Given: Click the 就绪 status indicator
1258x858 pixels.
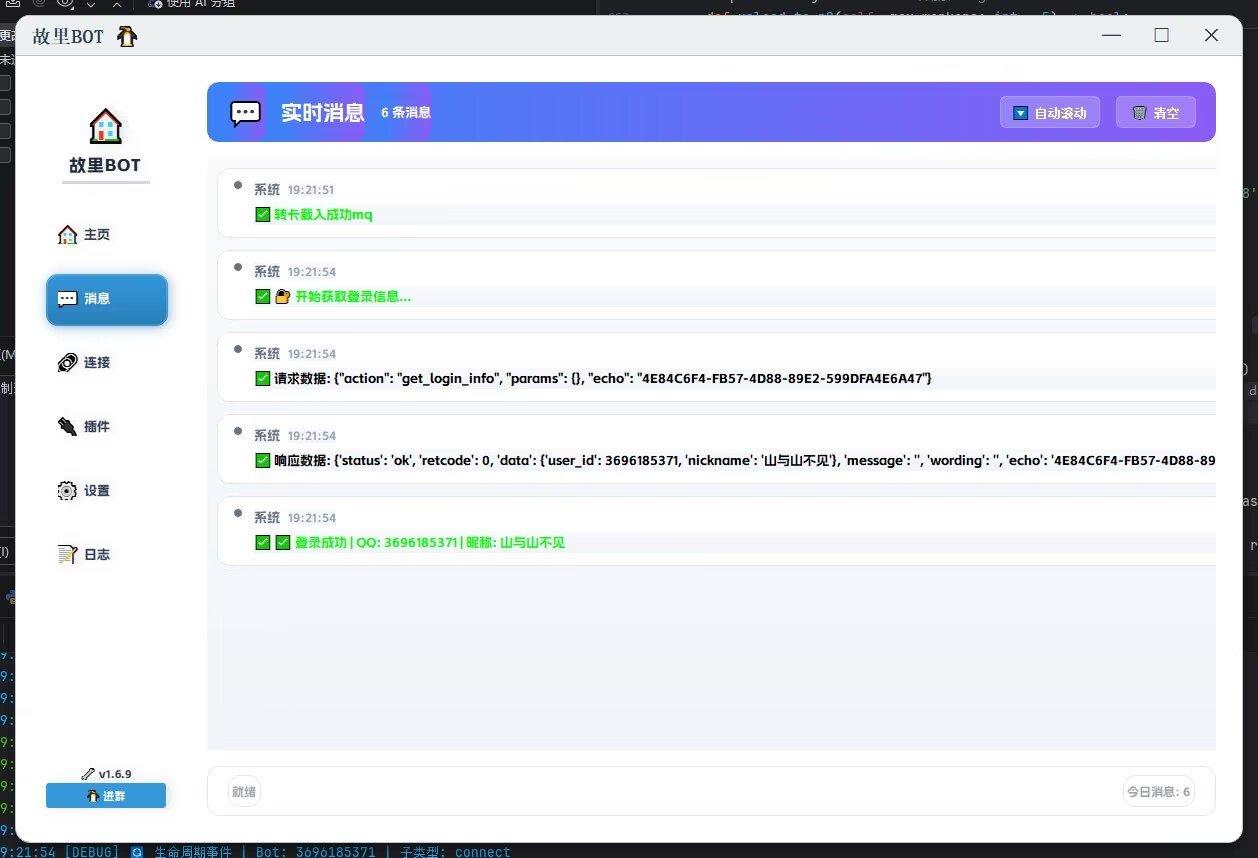Looking at the screenshot, I should [244, 792].
